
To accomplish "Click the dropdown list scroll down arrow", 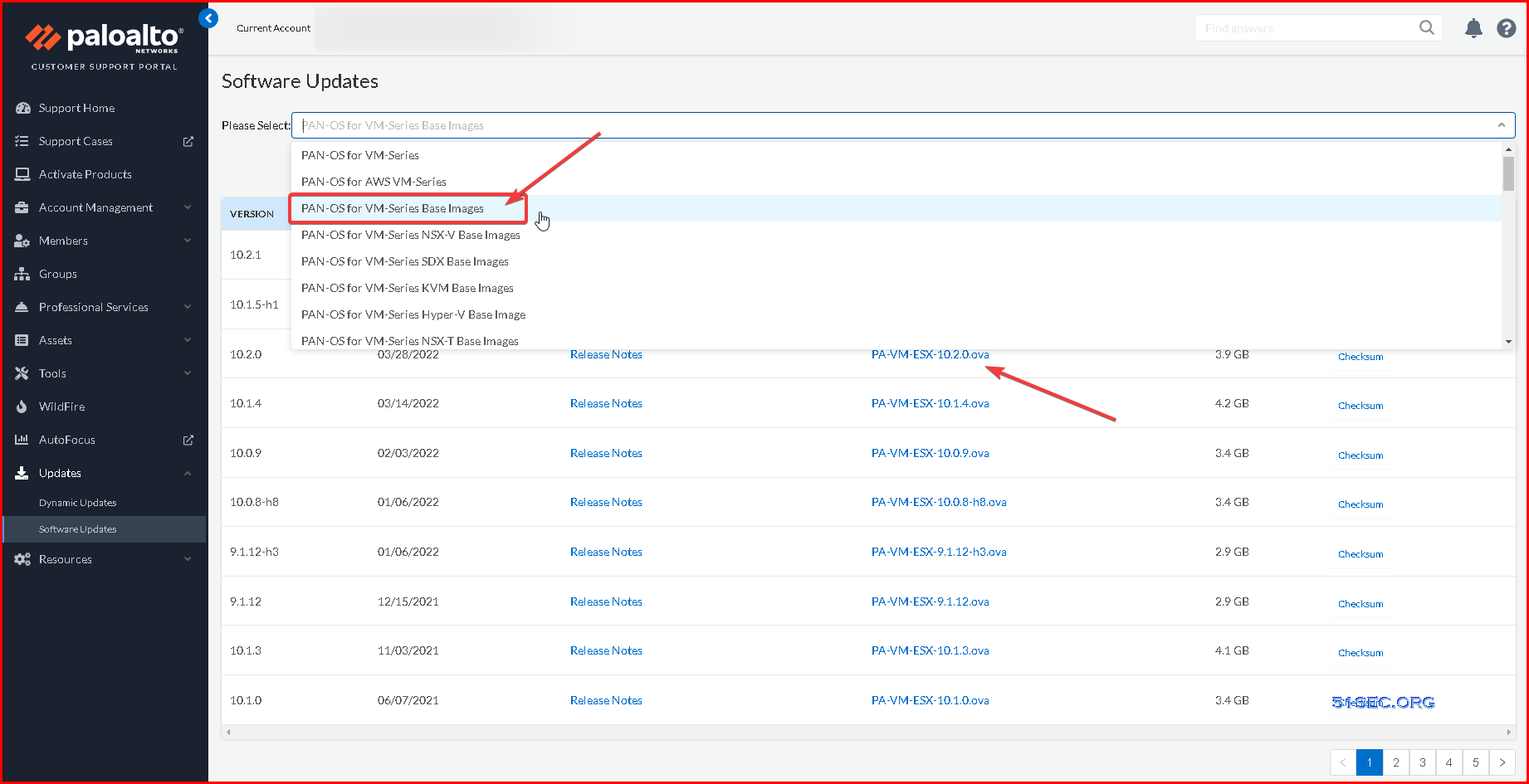I will click(1508, 342).
